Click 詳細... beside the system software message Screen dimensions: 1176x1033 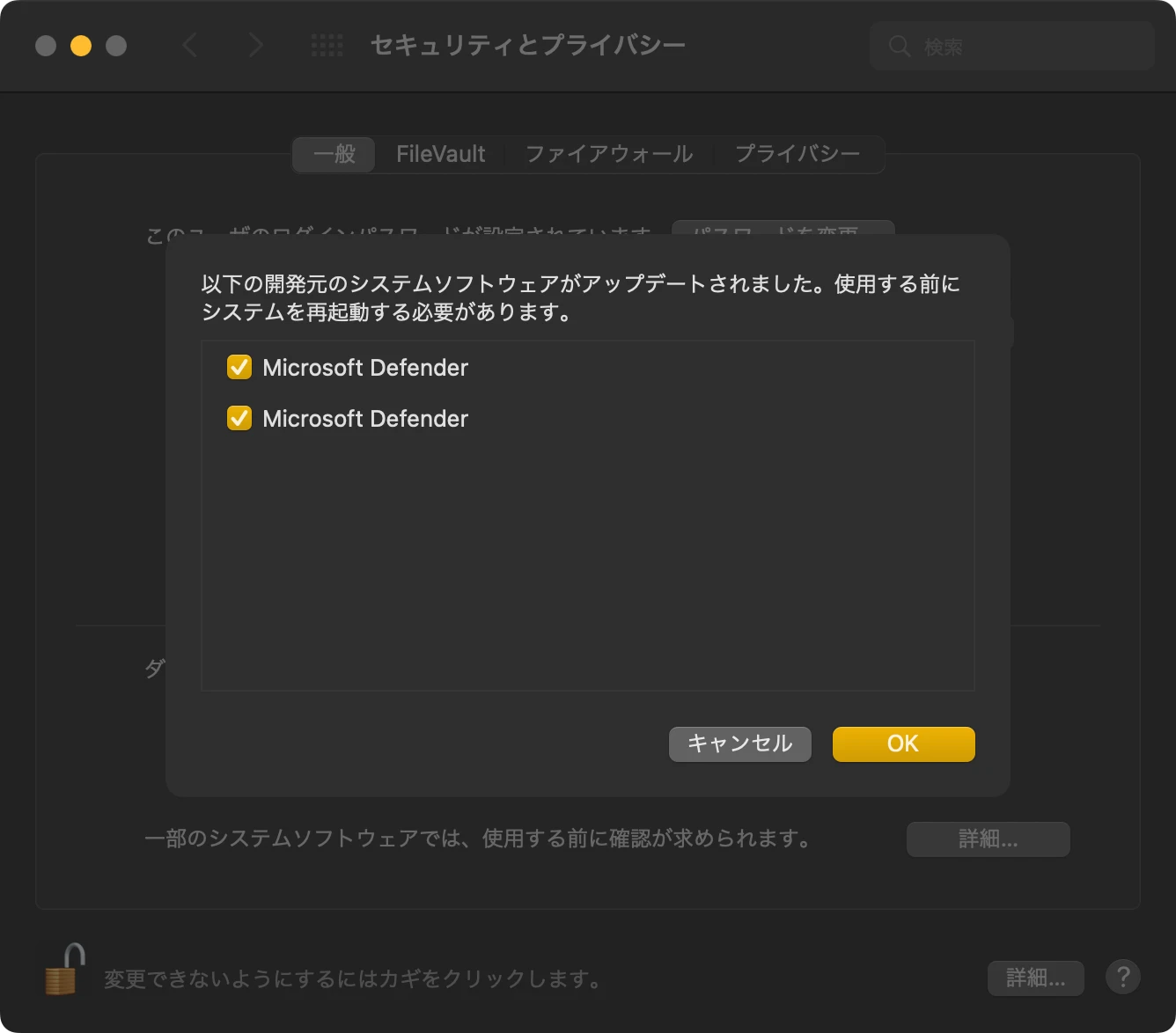pyautogui.click(x=988, y=839)
